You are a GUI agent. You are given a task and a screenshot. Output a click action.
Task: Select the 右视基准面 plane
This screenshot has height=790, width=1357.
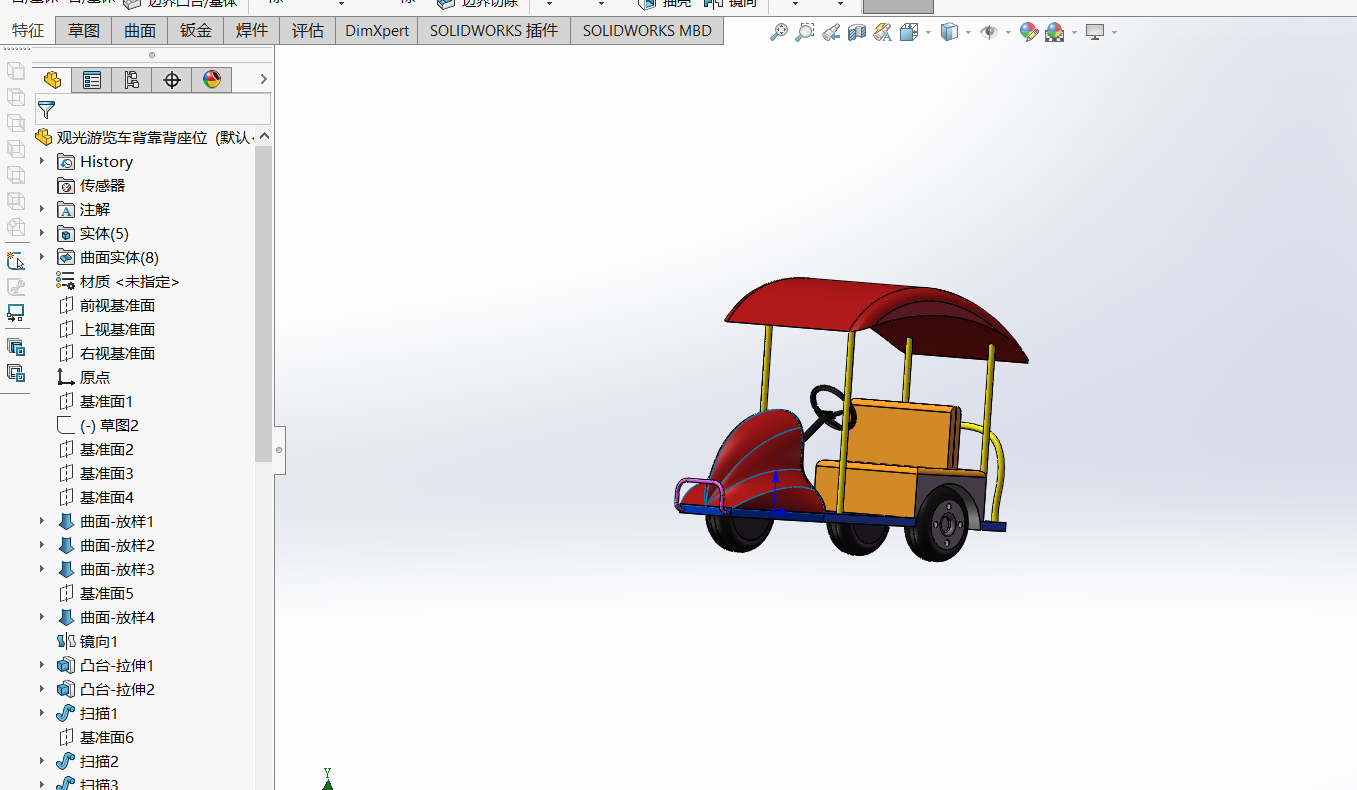[x=106, y=353]
